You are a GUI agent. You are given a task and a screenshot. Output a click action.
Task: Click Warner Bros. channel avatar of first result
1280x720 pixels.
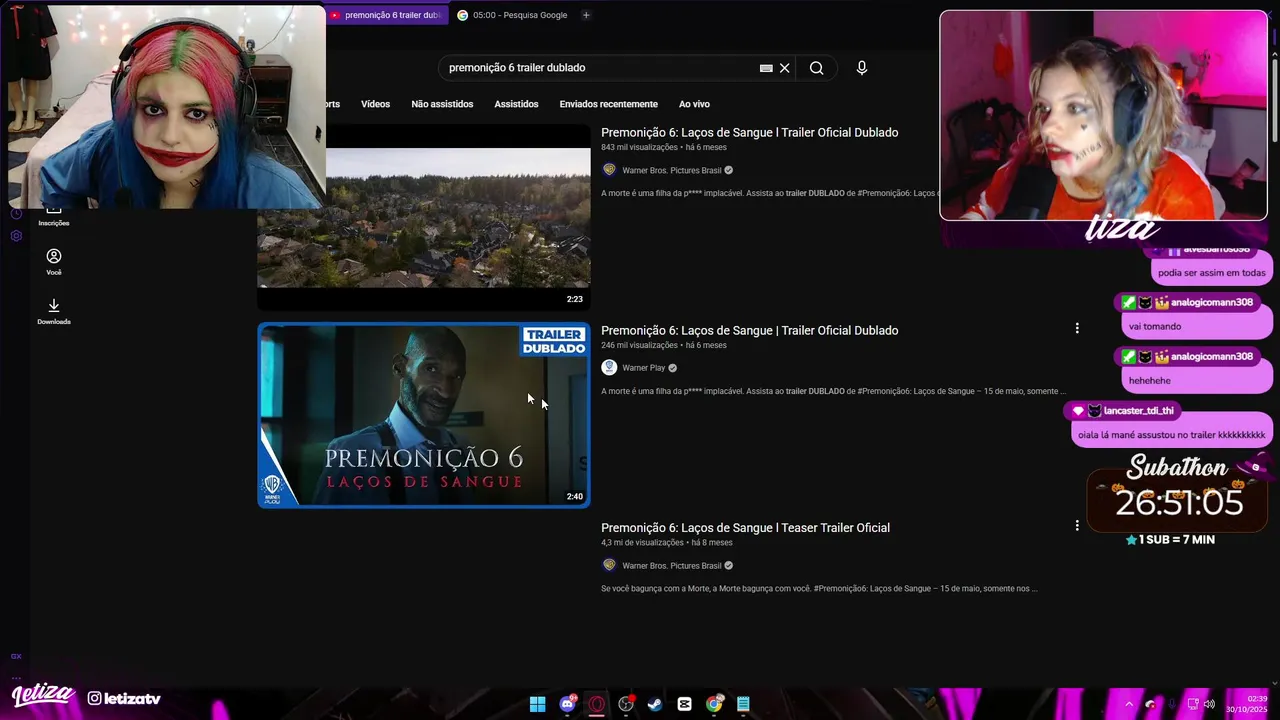point(609,170)
